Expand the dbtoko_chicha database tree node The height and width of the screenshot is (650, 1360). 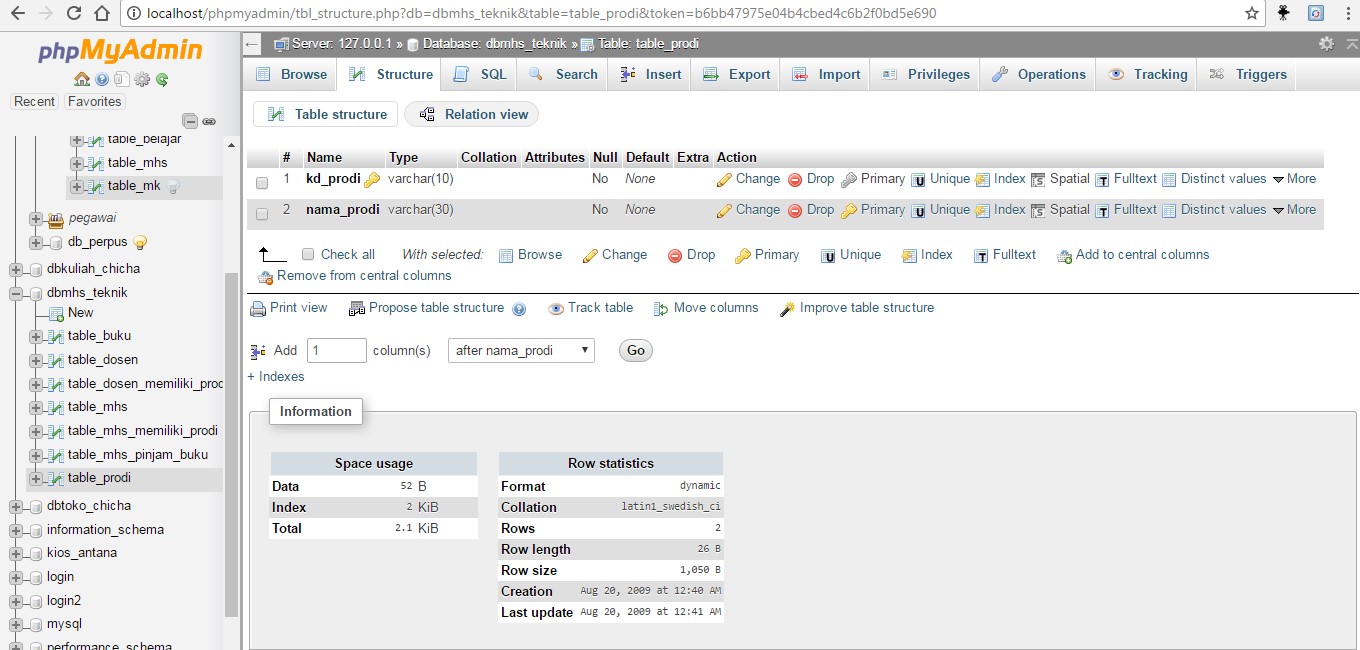(16, 506)
